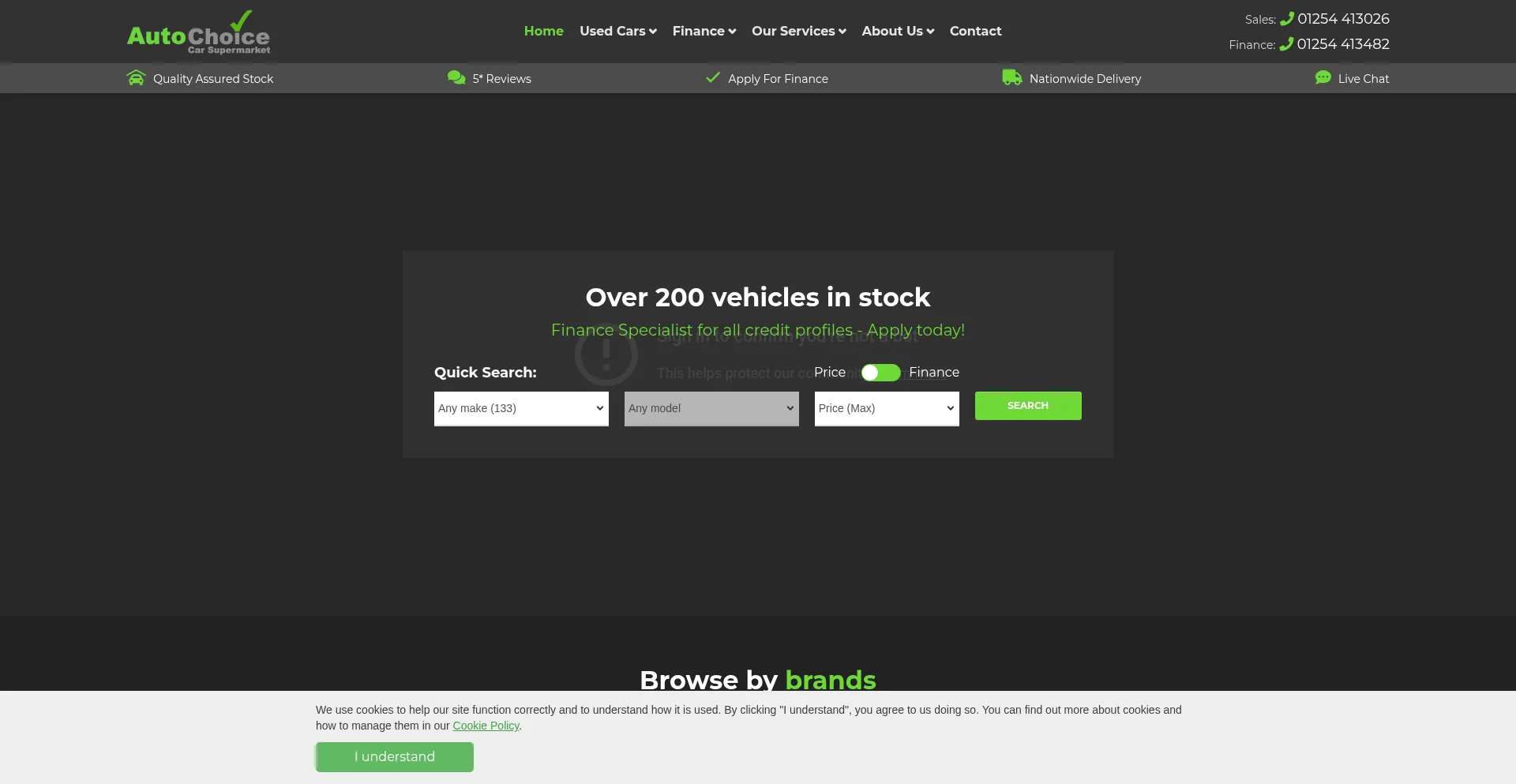Image resolution: width=1516 pixels, height=784 pixels.
Task: Open Live Chat via the chat bubble icon
Action: (x=1323, y=77)
